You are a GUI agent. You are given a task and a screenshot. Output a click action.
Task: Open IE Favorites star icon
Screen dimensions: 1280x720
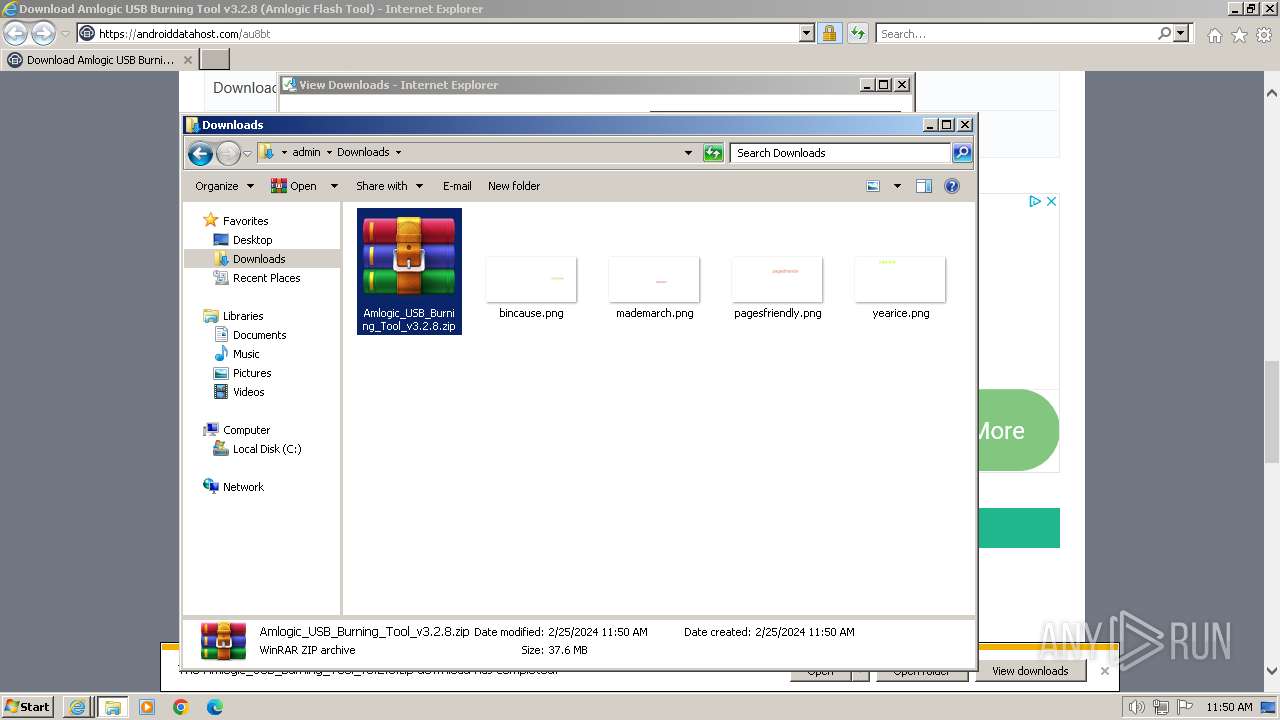[x=1239, y=35]
